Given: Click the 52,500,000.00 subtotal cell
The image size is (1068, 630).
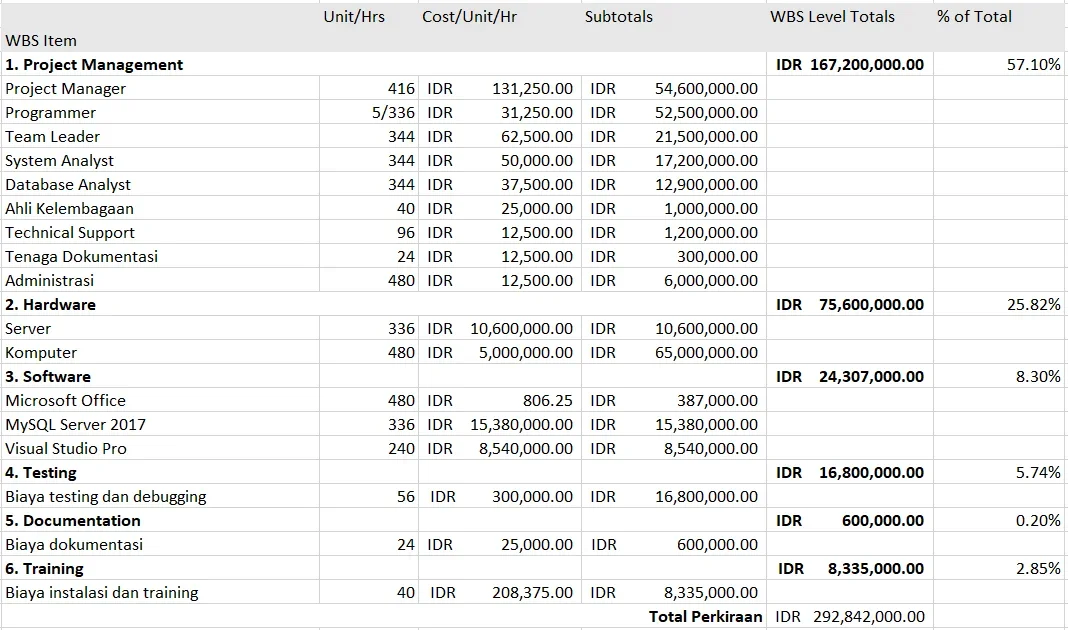Looking at the screenshot, I should point(706,112).
